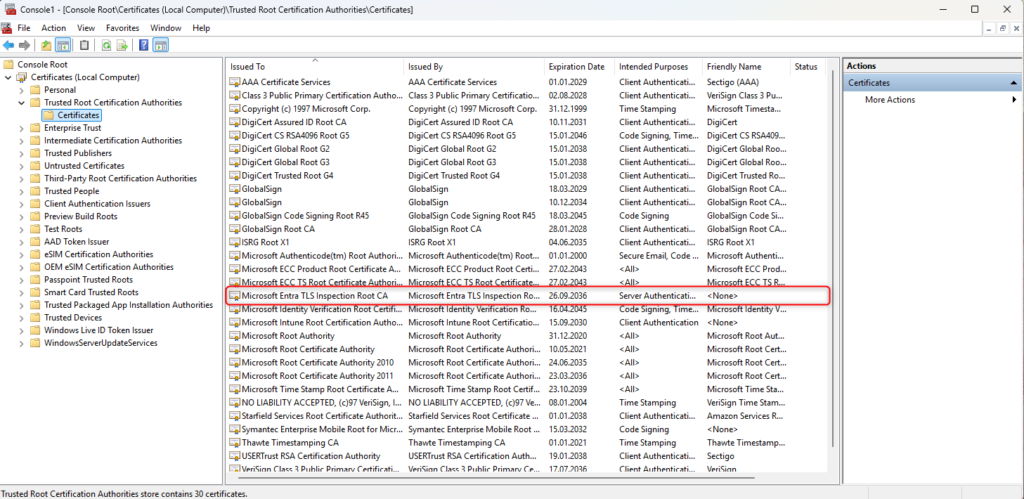
Task: Open More Actions in the Actions pane
Action: 889,100
